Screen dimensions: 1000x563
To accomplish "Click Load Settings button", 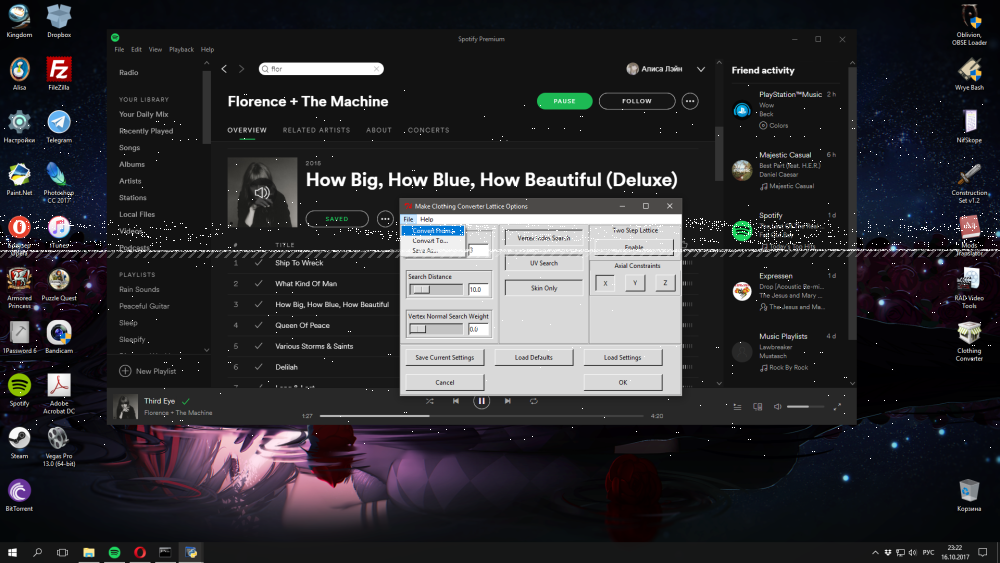I will pos(622,358).
